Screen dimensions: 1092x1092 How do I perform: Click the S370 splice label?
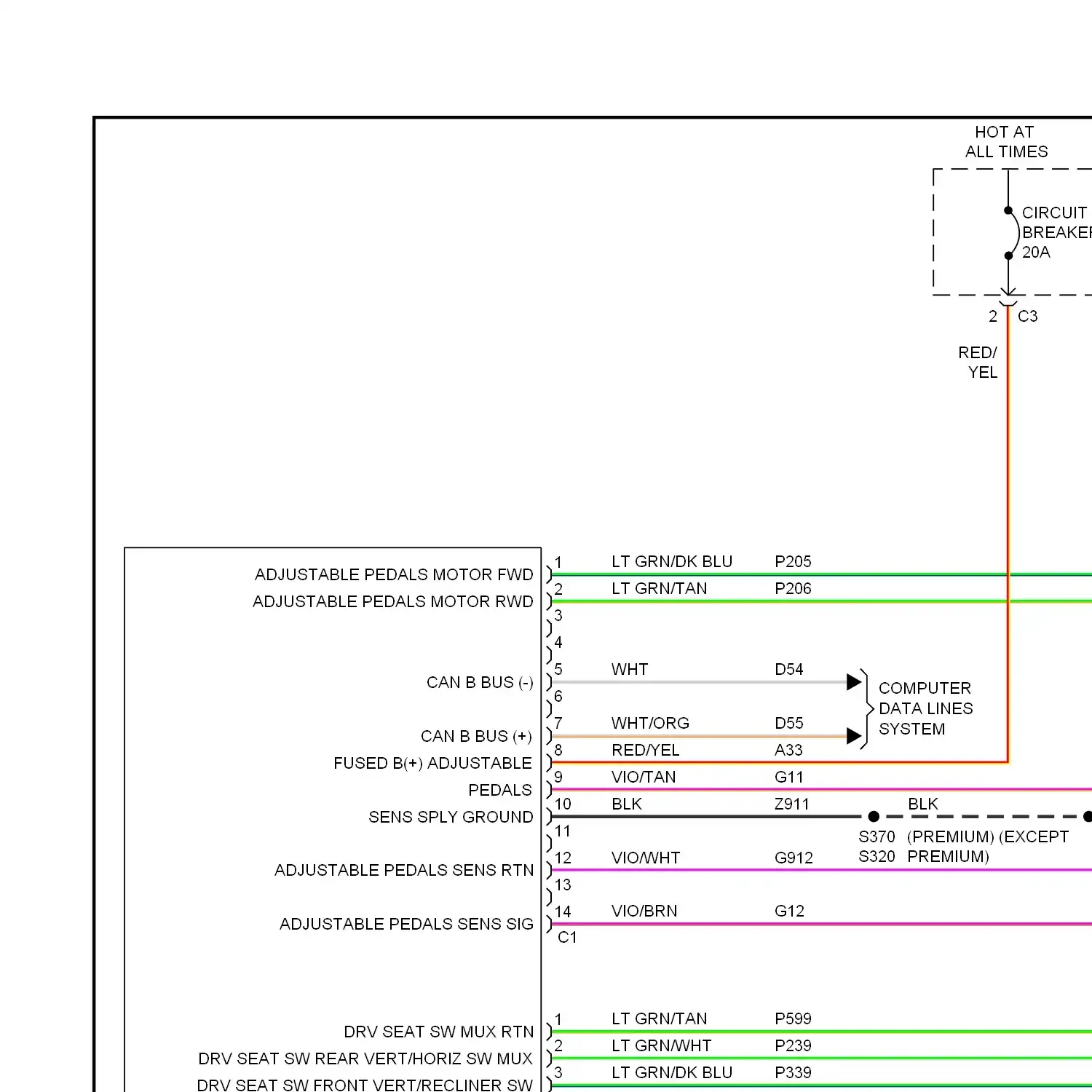point(877,836)
